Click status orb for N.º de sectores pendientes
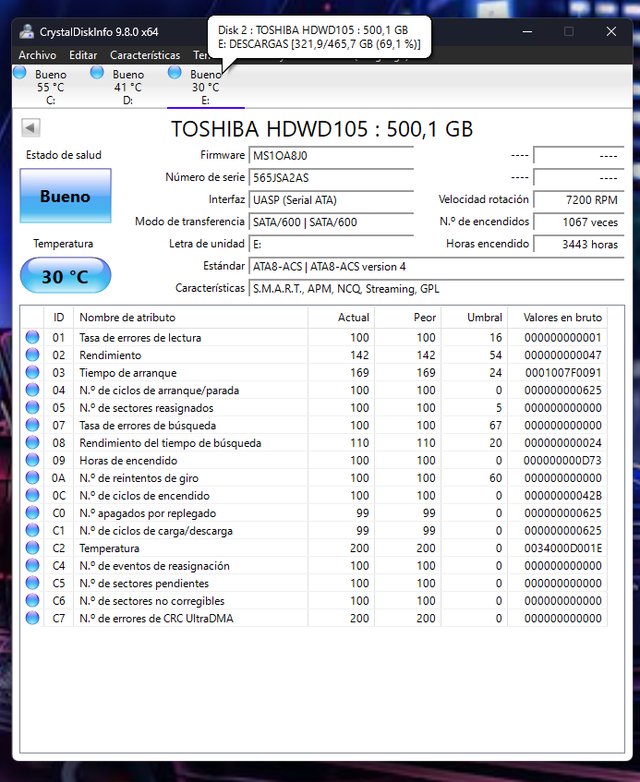 pyautogui.click(x=32, y=583)
